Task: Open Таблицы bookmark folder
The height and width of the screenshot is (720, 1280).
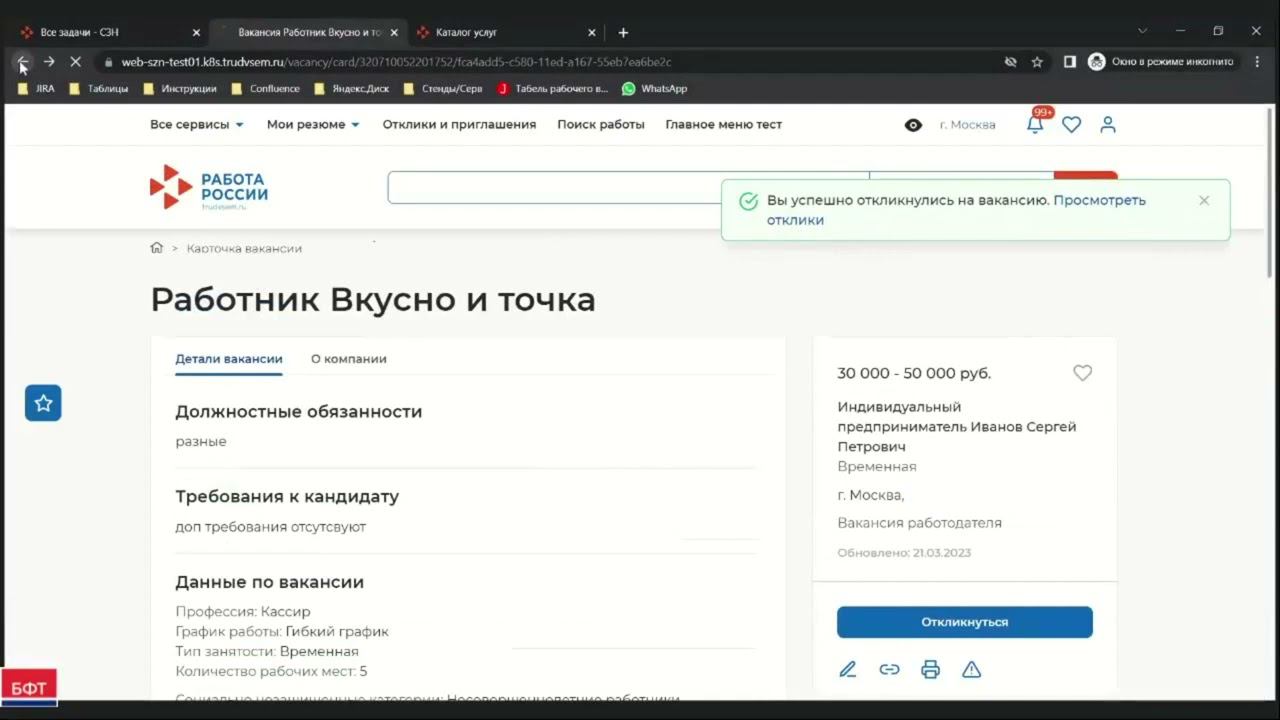Action: 99,89
